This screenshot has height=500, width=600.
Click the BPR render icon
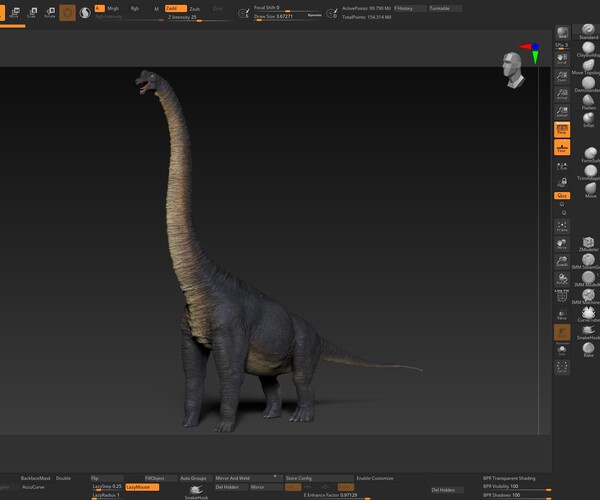pyautogui.click(x=562, y=33)
